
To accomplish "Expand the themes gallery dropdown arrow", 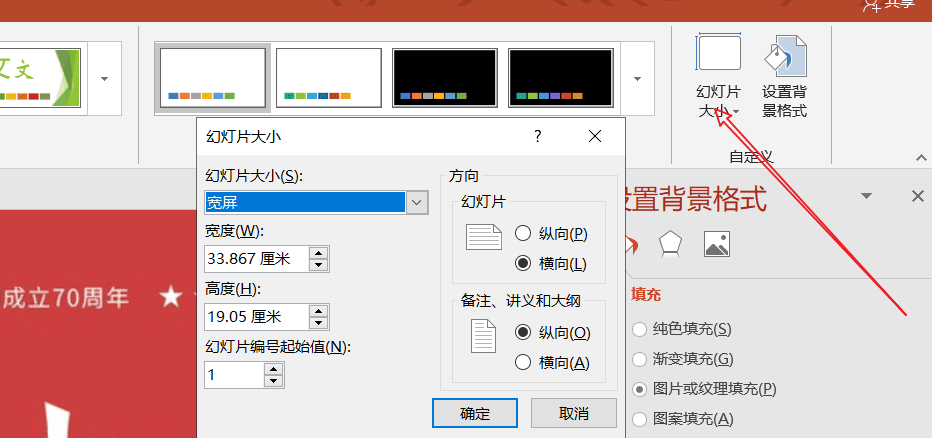I will pyautogui.click(x=104, y=78).
